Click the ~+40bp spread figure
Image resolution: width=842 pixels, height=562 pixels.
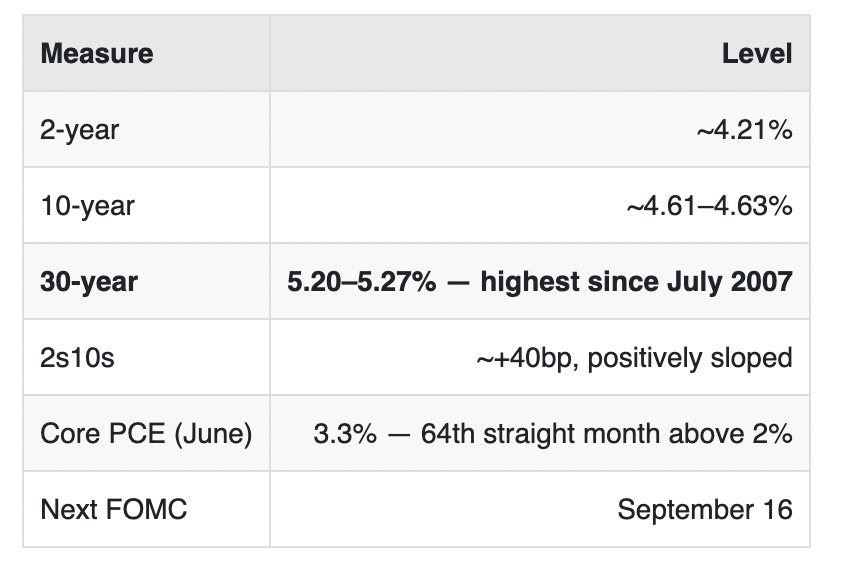pyautogui.click(x=527, y=358)
